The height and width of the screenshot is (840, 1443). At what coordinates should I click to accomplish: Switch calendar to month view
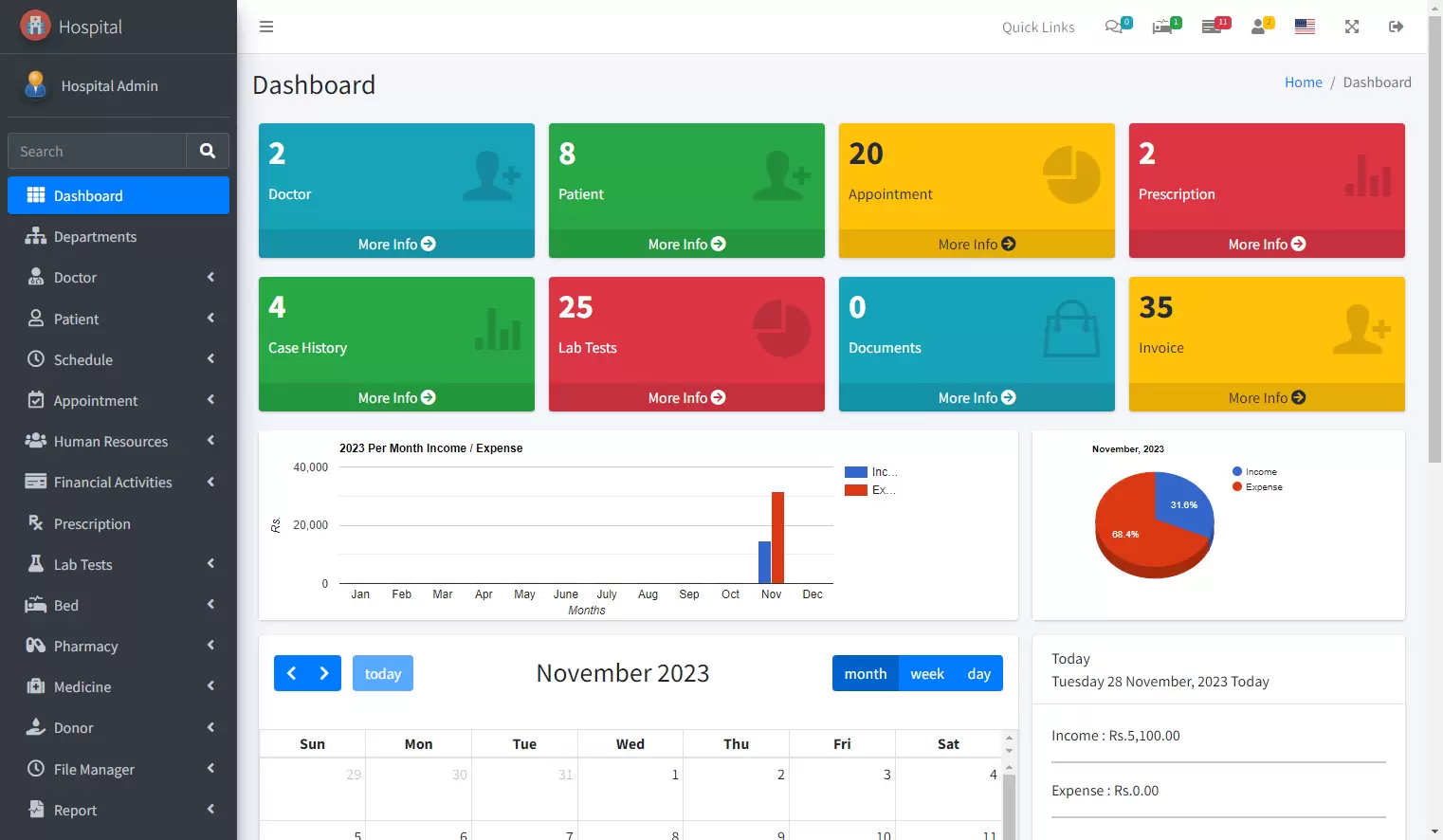(x=866, y=673)
